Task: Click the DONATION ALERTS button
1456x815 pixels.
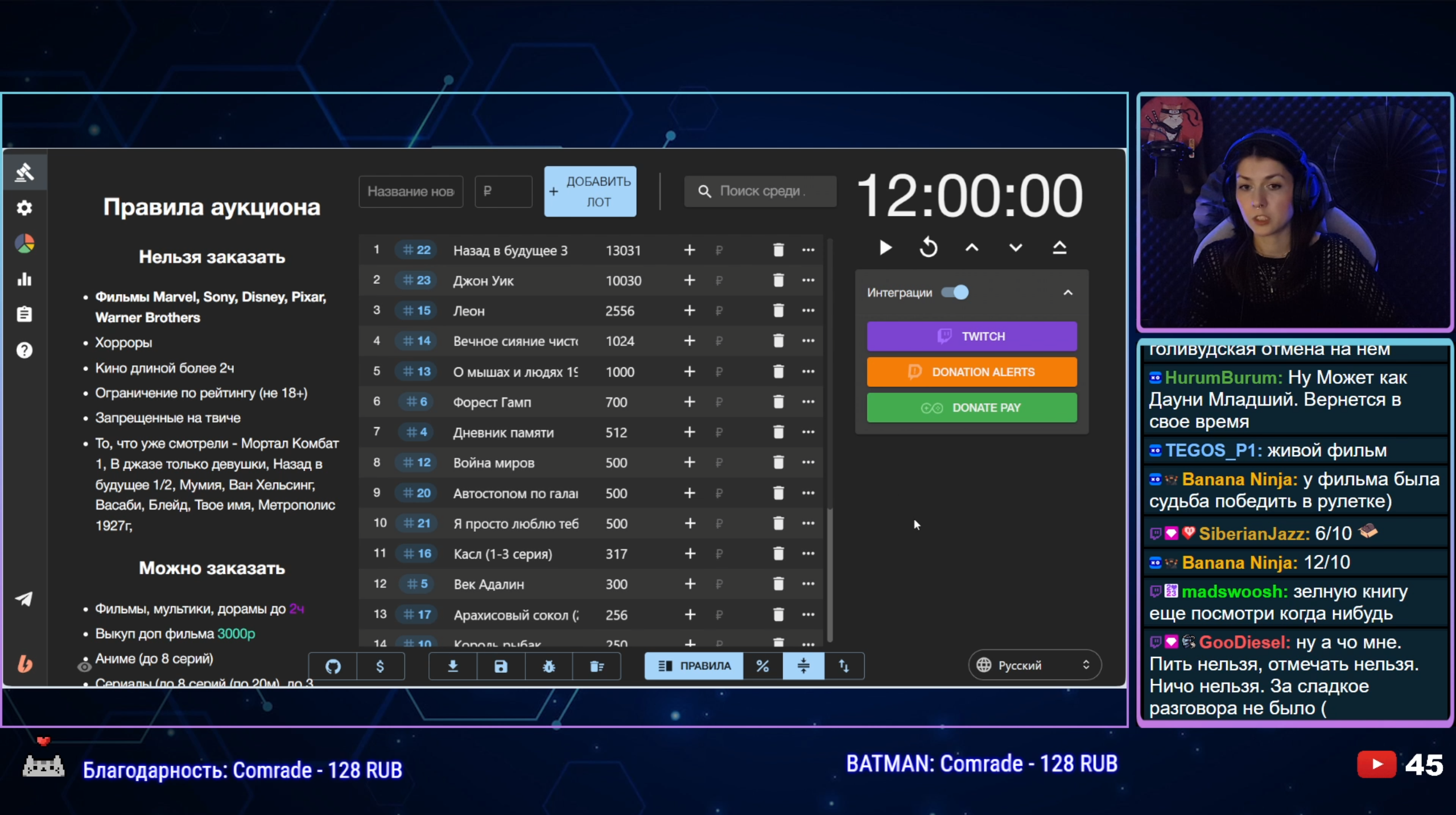Action: pyautogui.click(x=971, y=372)
